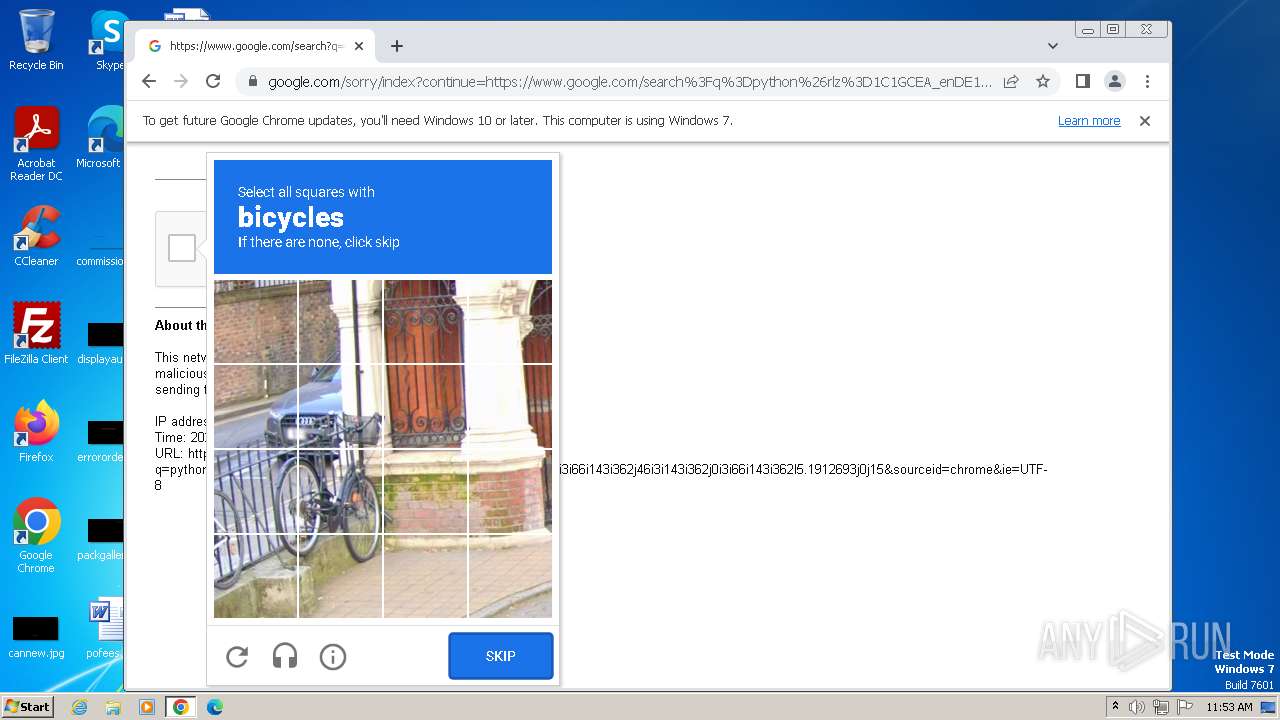Restore down the Chrome window
1280x720 pixels.
click(1112, 30)
